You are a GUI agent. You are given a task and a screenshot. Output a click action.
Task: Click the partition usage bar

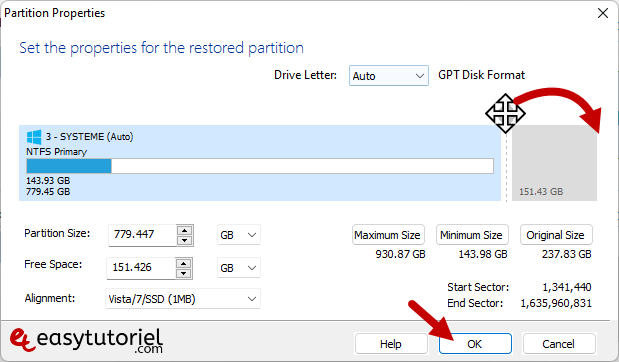point(260,166)
